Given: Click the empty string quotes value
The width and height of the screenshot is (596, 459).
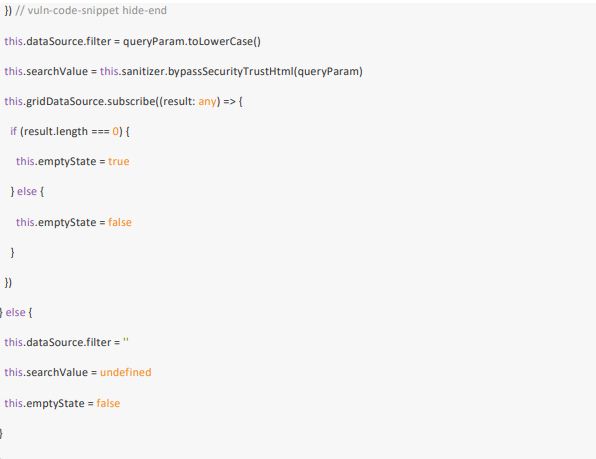Looking at the screenshot, I should pos(126,340).
